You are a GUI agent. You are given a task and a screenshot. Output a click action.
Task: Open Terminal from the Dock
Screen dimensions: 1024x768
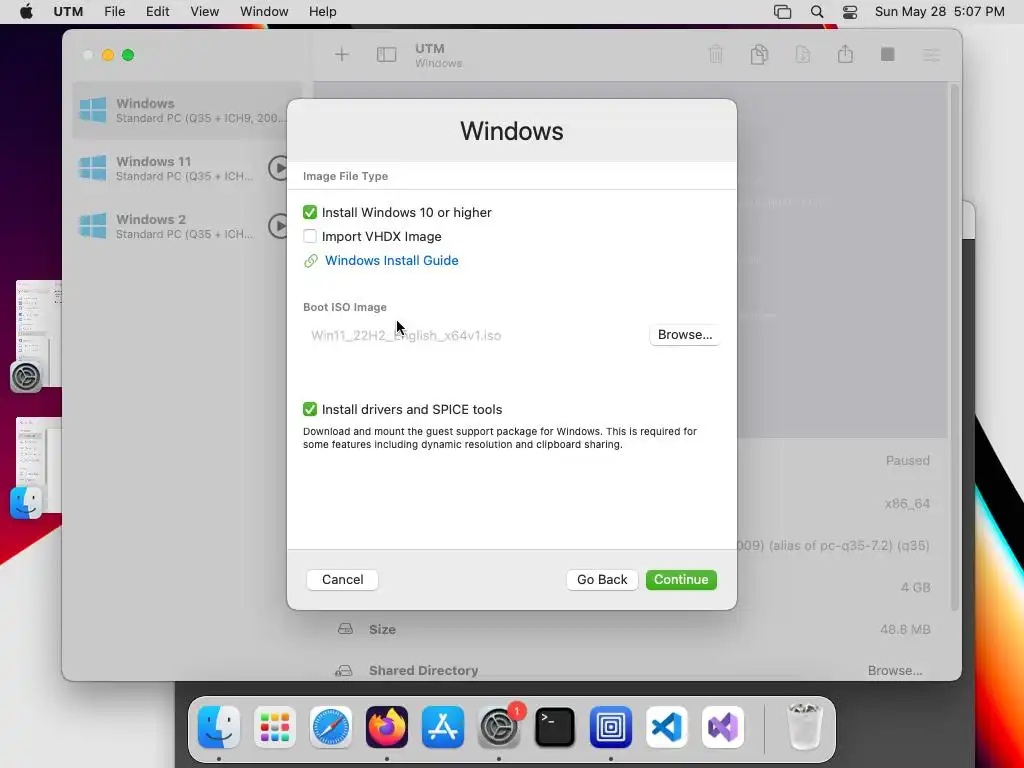coord(554,727)
